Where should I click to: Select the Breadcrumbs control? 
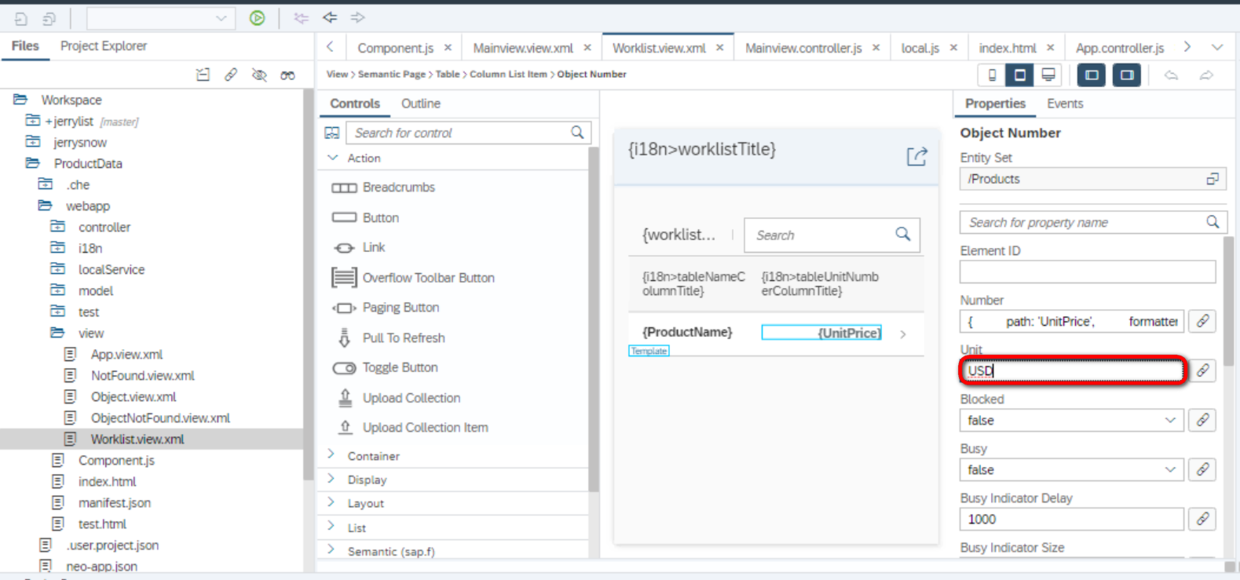(x=399, y=187)
